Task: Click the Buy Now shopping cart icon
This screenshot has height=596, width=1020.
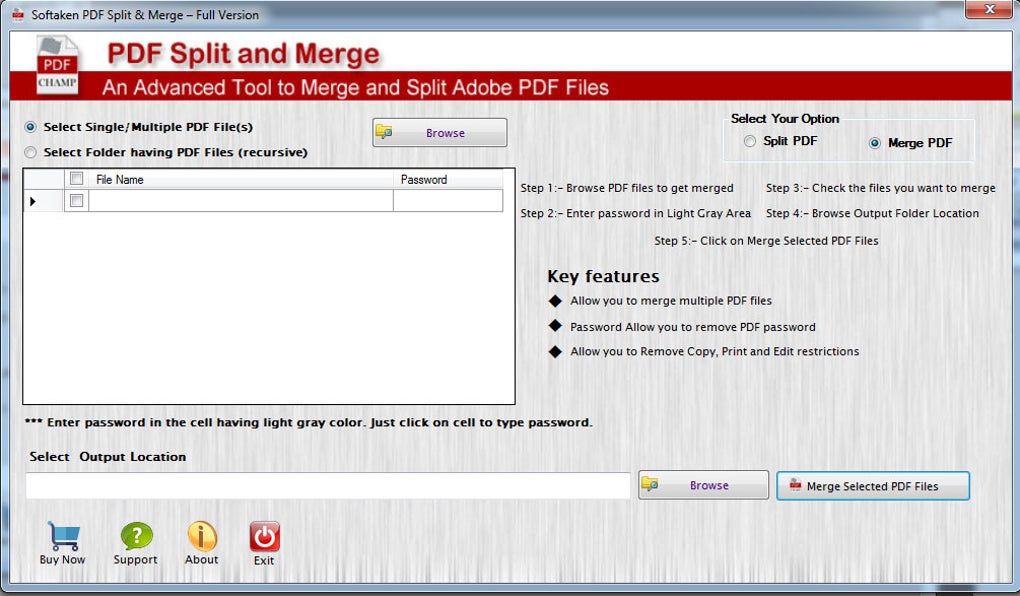Action: 62,534
